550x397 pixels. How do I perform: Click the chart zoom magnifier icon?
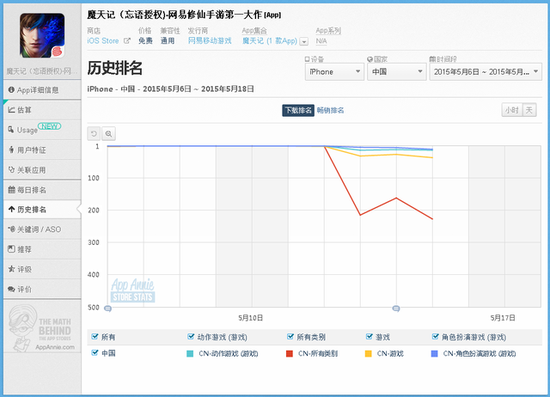tap(109, 134)
